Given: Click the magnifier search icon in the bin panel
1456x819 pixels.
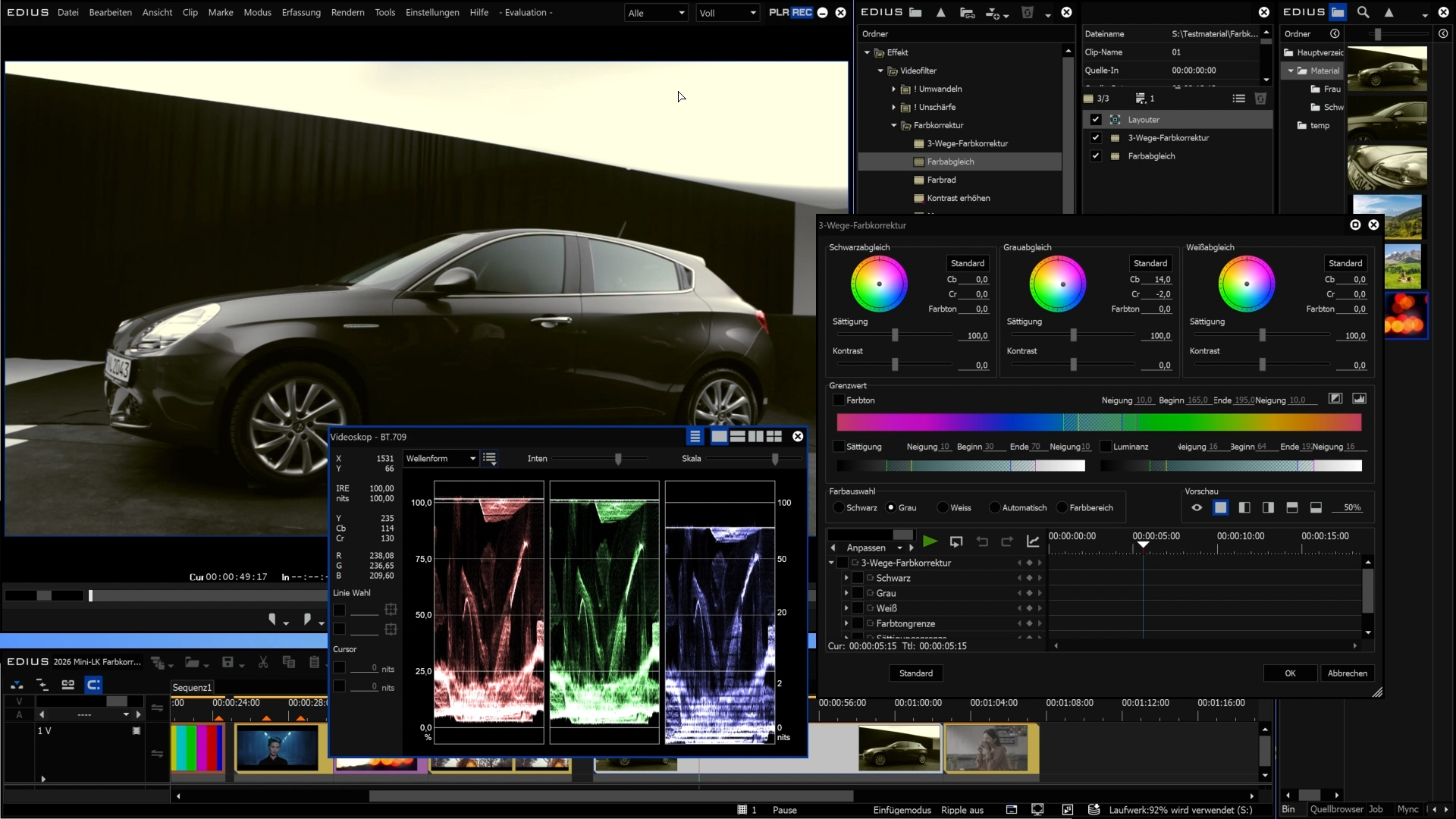Looking at the screenshot, I should 1363,12.
